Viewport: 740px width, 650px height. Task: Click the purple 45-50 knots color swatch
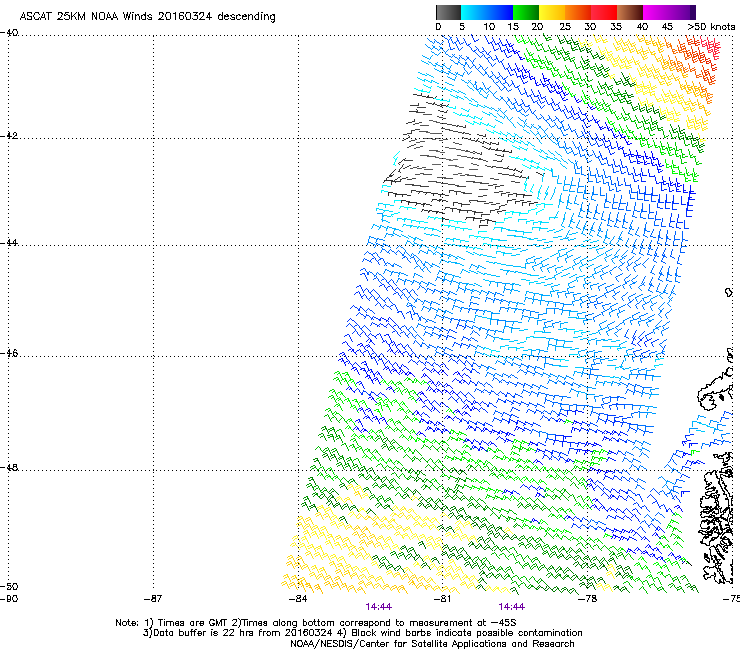coord(682,12)
